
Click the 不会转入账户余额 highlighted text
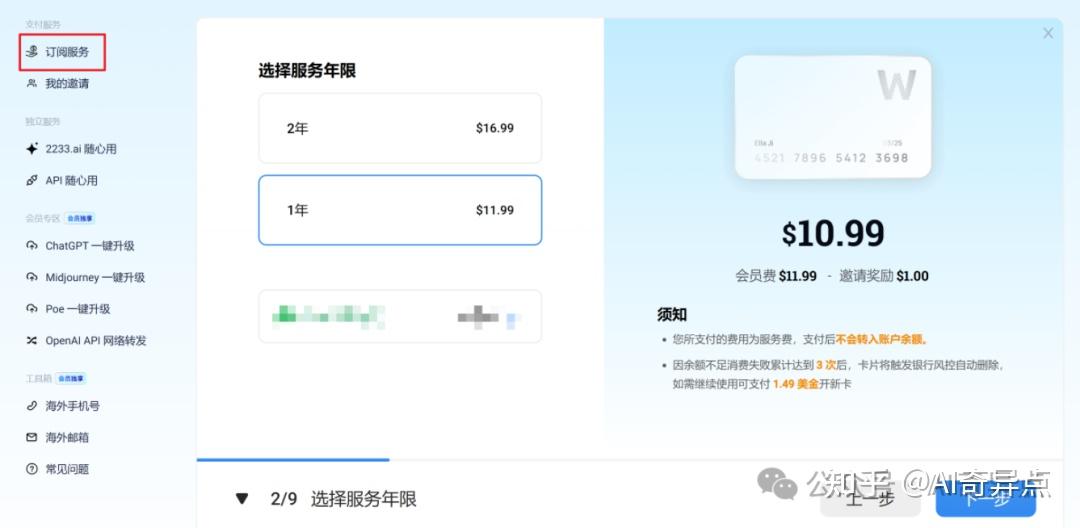(881, 339)
